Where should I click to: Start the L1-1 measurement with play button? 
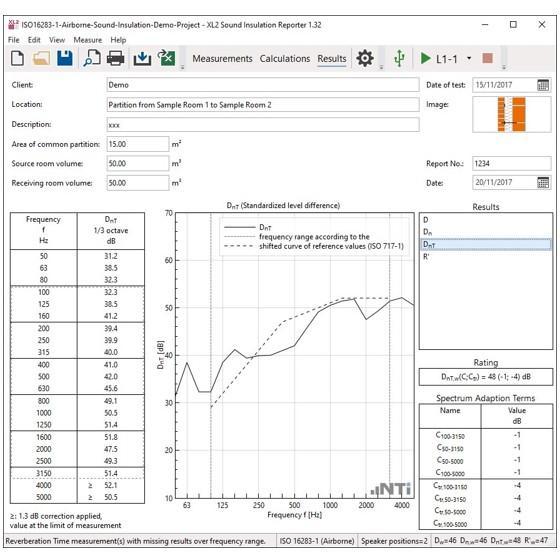pyautogui.click(x=425, y=58)
